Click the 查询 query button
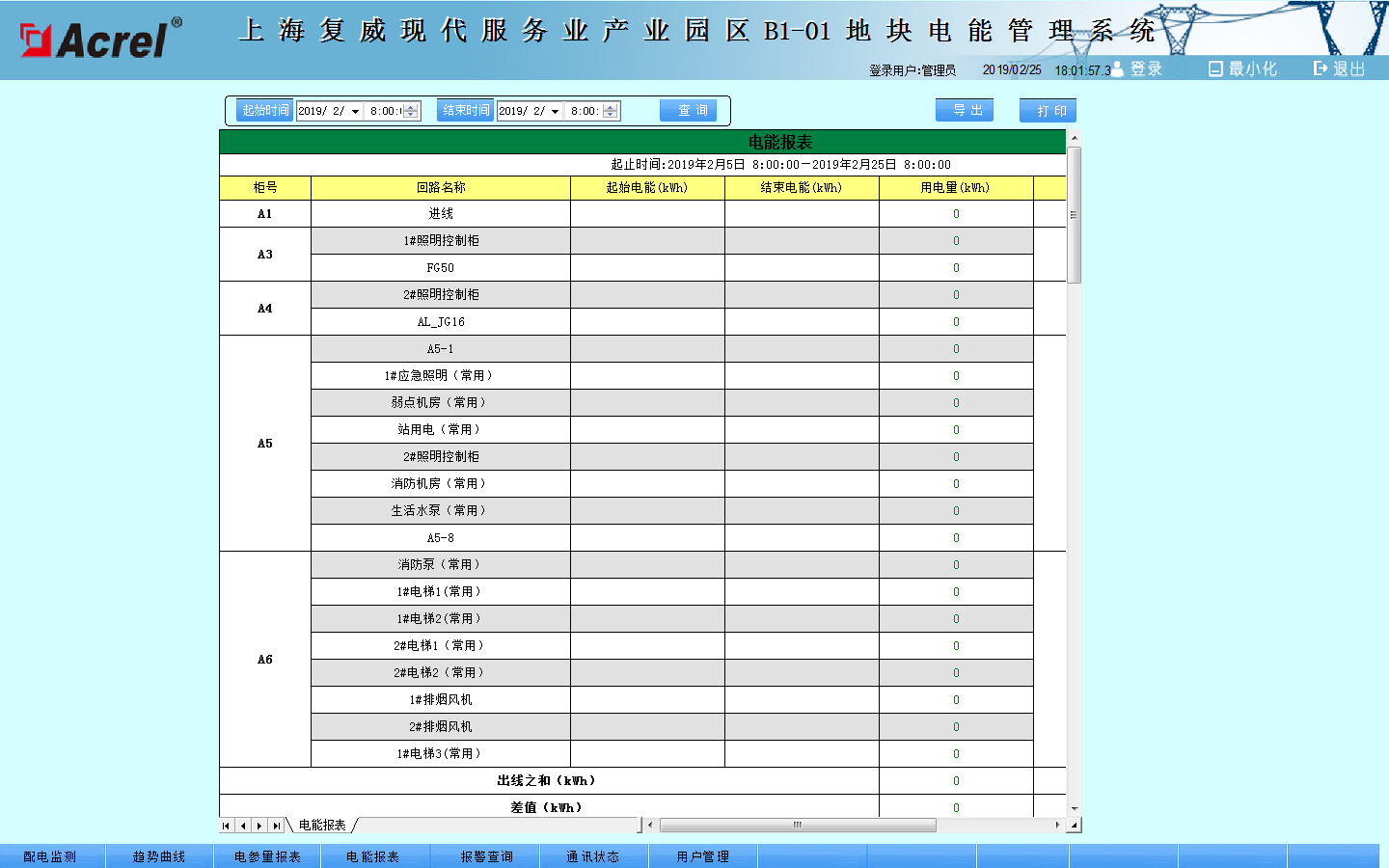The image size is (1389, 868). (688, 110)
